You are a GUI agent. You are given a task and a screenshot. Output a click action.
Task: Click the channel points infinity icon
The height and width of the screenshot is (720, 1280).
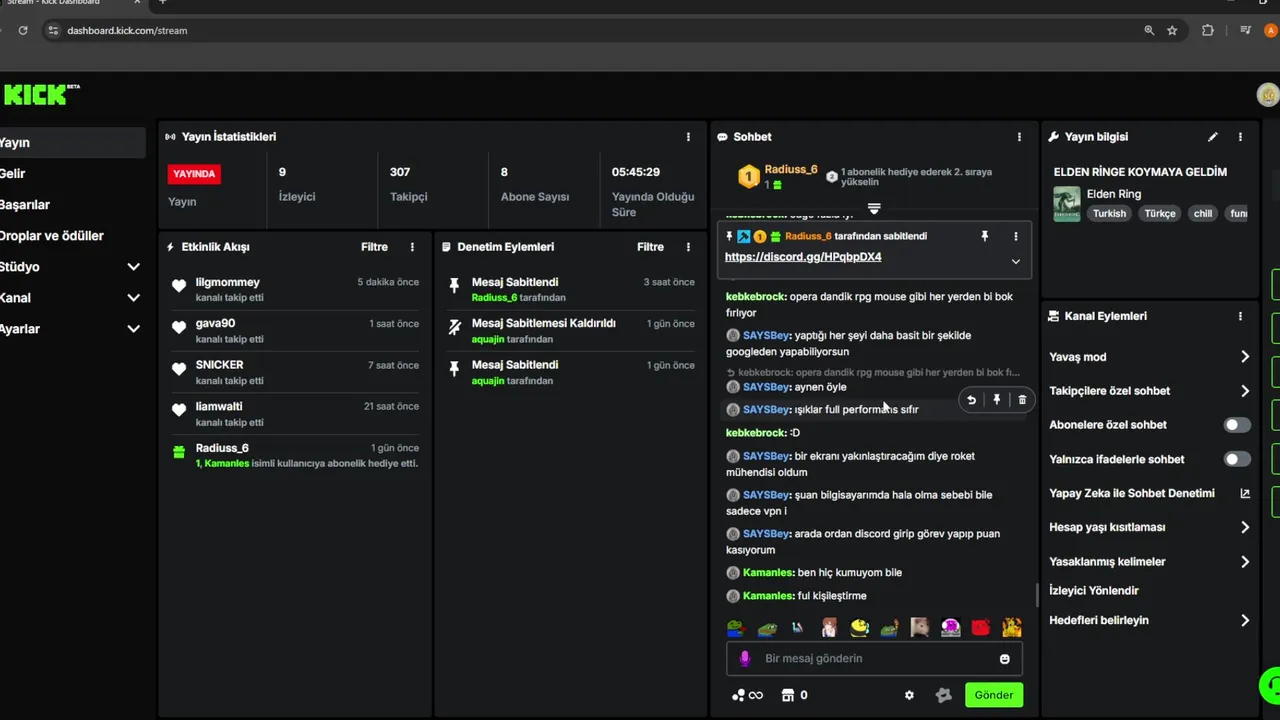(755, 695)
